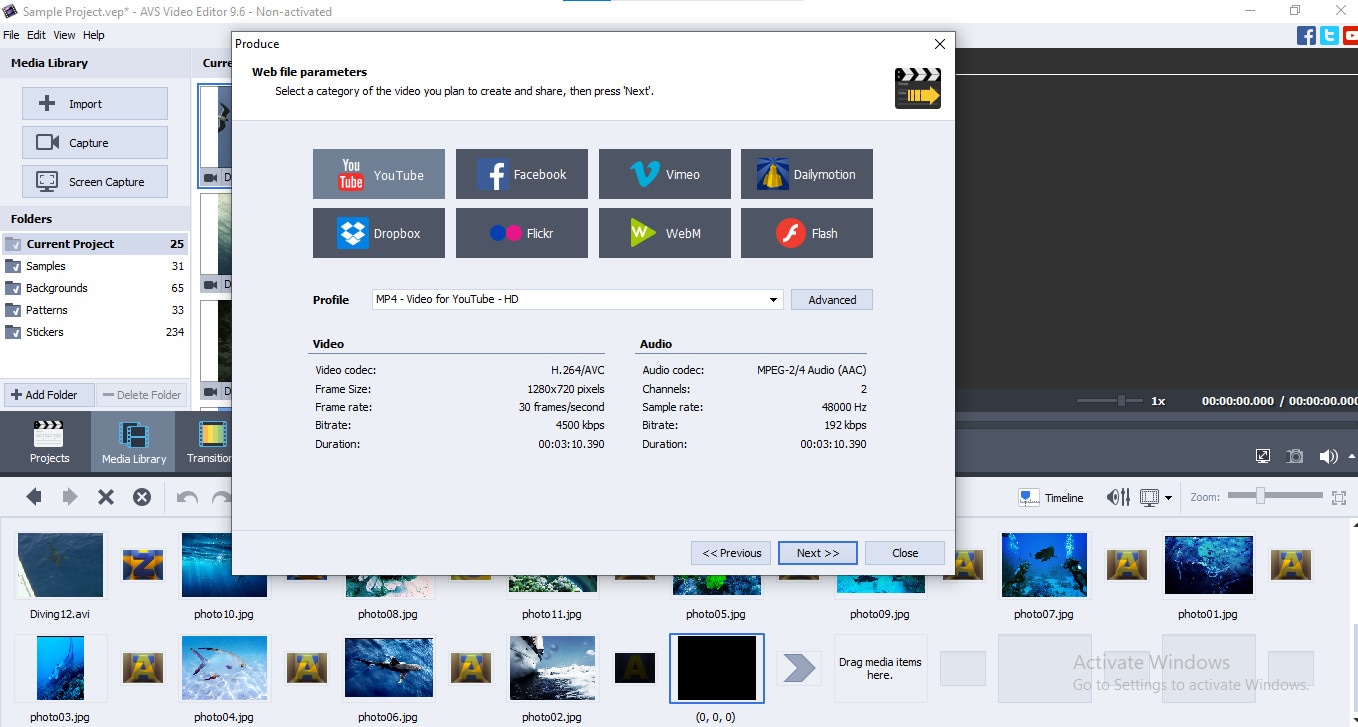Select photo04.jpg storyboard thumbnail
The image size is (1358, 727).
pyautogui.click(x=224, y=668)
